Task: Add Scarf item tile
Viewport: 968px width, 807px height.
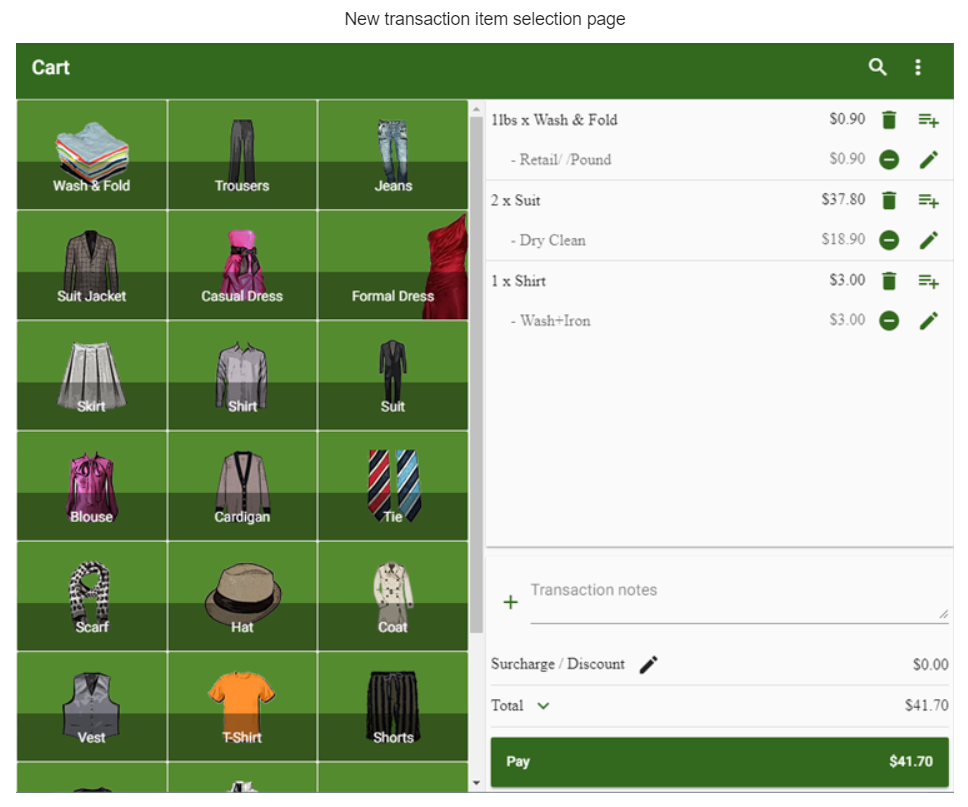Action: [x=92, y=596]
